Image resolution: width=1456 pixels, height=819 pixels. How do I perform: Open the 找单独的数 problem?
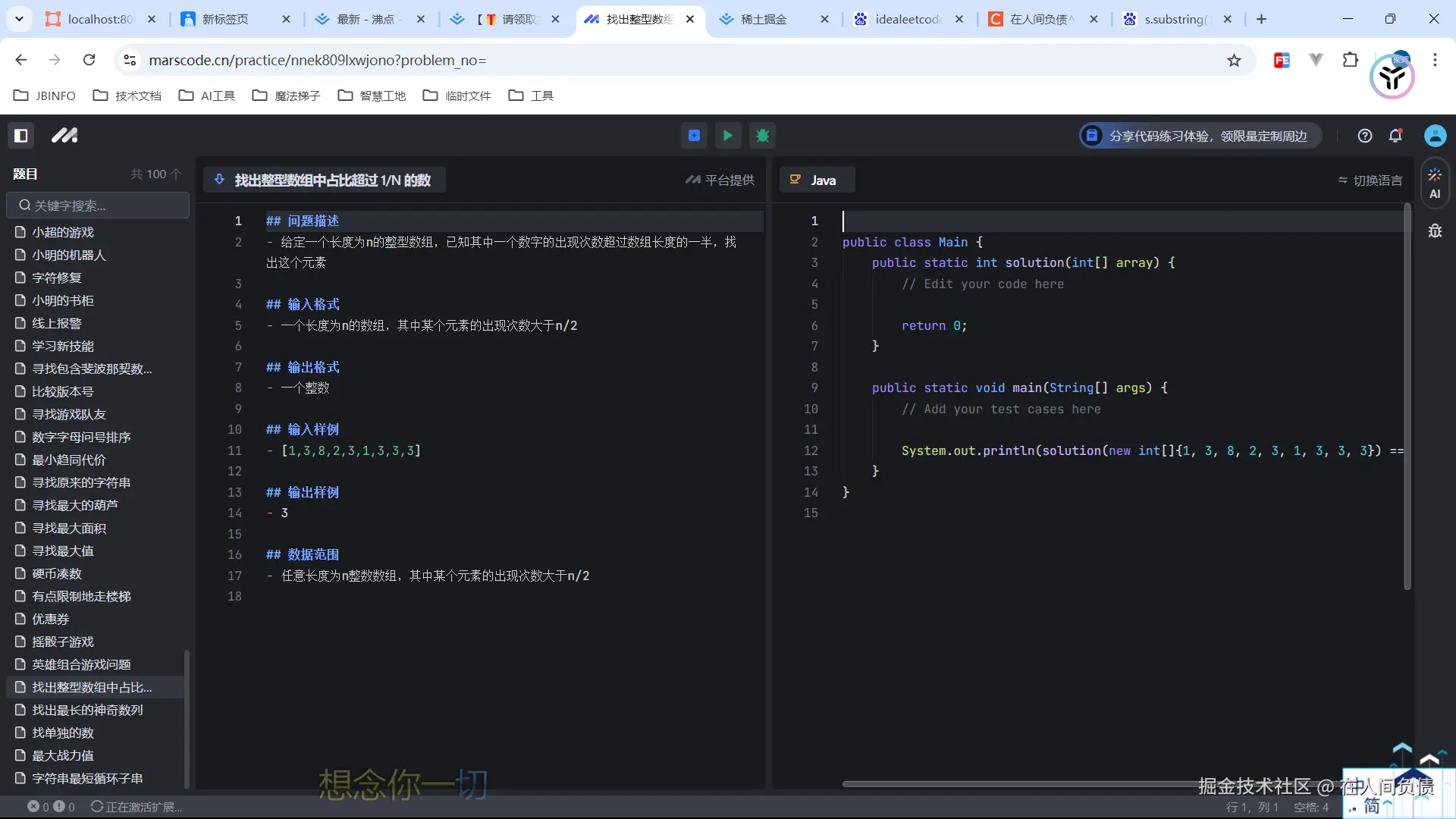click(x=63, y=733)
